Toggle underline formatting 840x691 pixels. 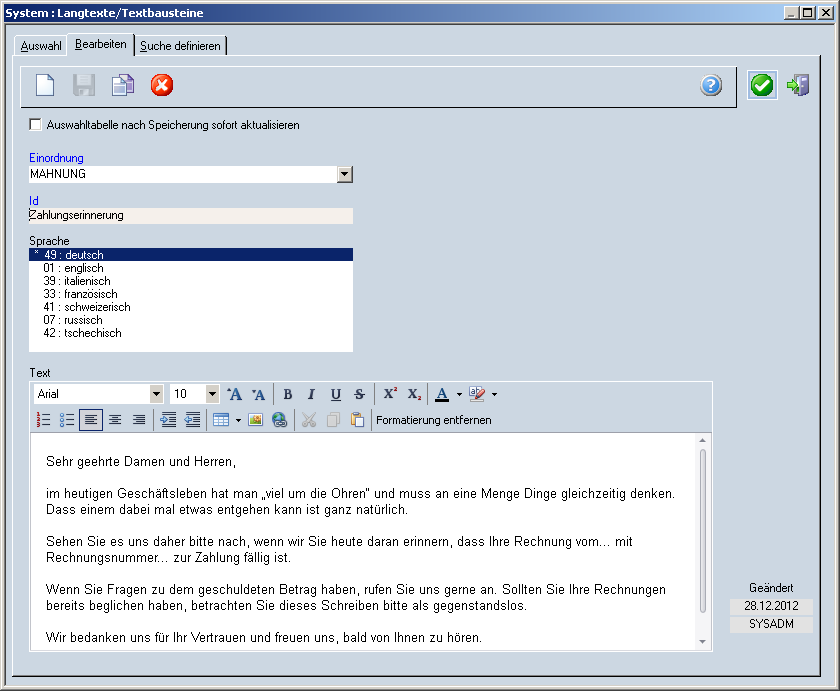[x=336, y=394]
